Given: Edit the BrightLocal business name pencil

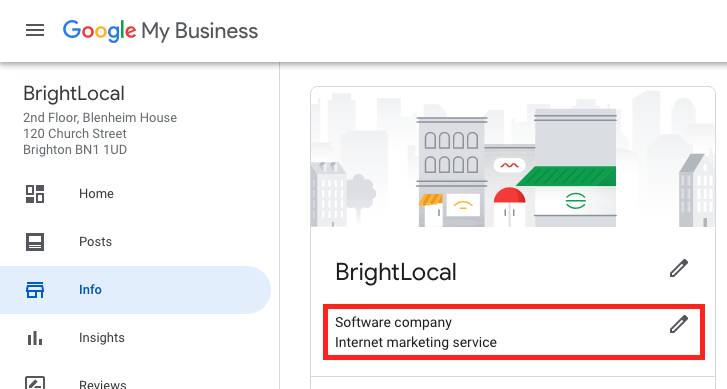Looking at the screenshot, I should (679, 268).
